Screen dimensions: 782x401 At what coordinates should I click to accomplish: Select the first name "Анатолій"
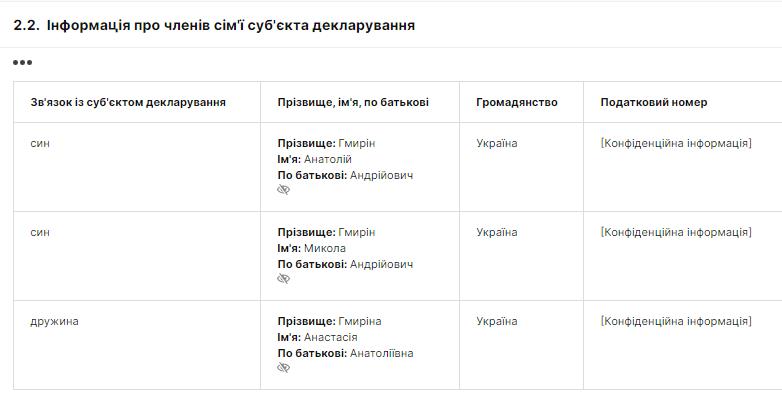[x=328, y=159]
